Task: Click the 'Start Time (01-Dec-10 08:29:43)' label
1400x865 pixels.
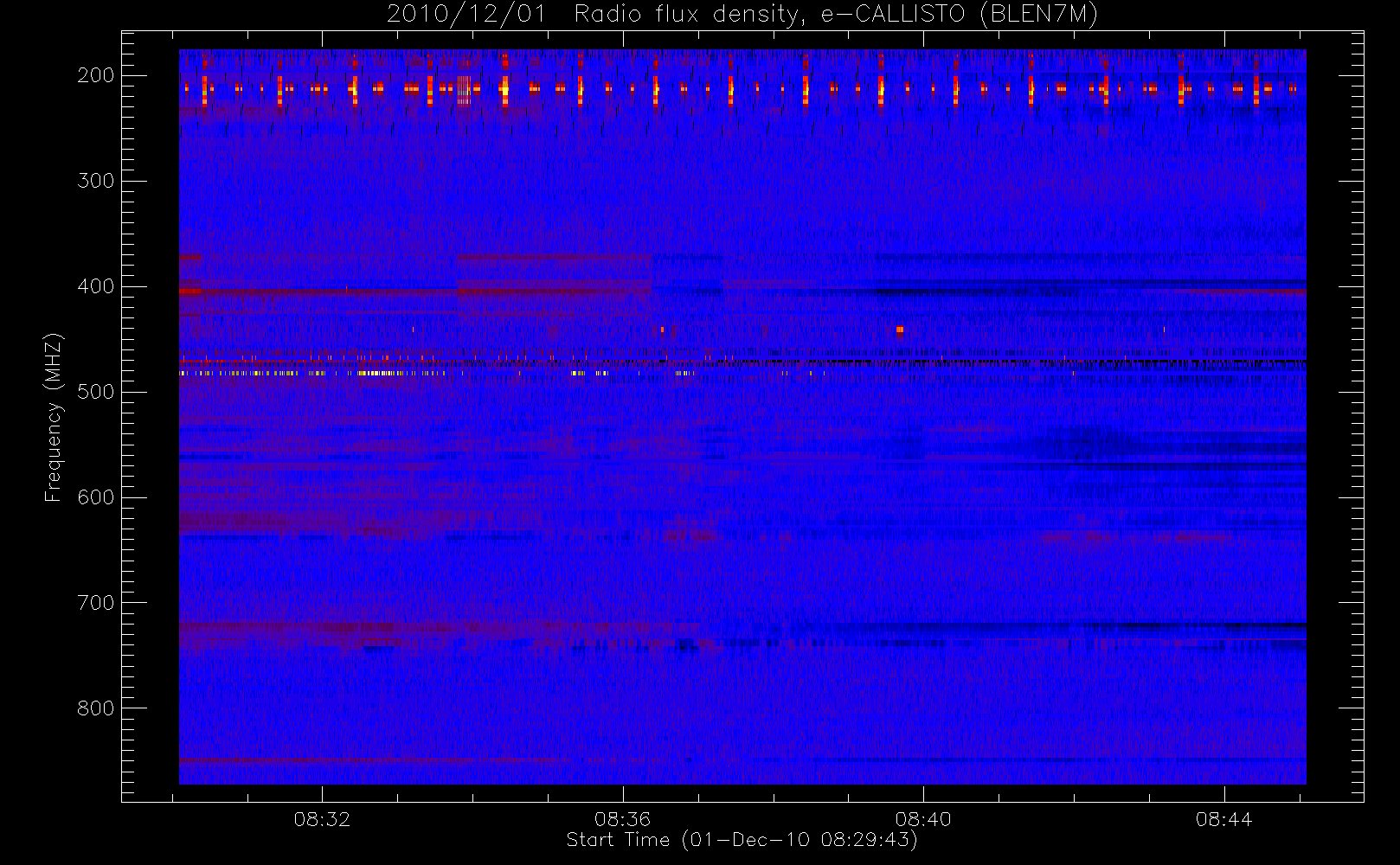Action: tap(742, 840)
